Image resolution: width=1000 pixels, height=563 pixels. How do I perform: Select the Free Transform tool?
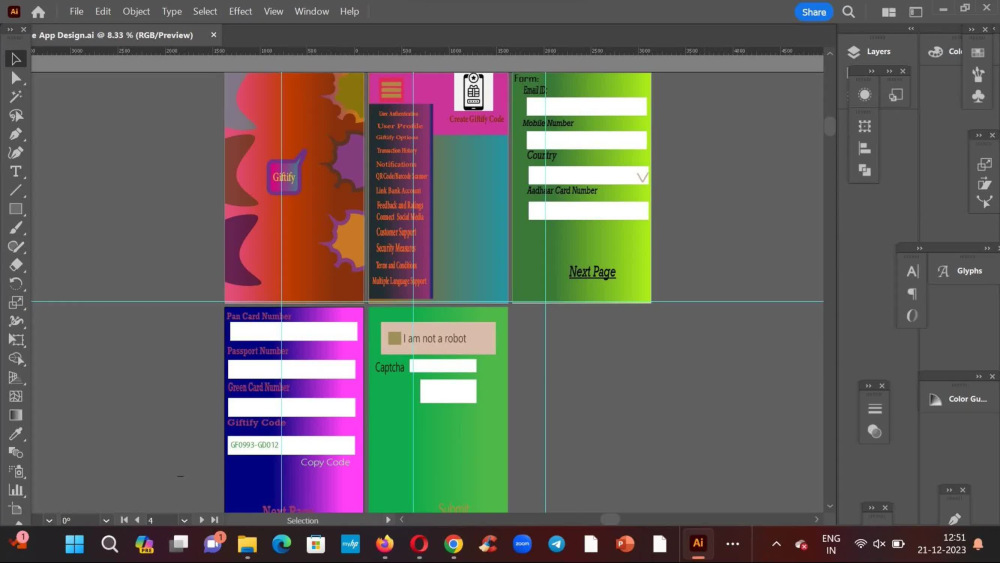click(x=16, y=340)
